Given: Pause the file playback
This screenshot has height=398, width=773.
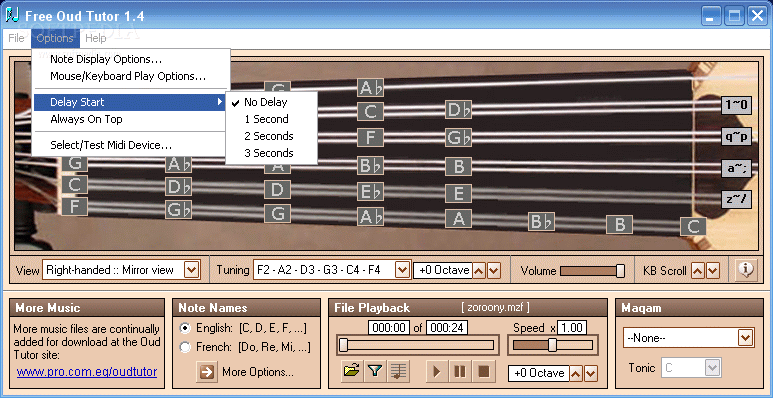Looking at the screenshot, I should click(x=459, y=371).
